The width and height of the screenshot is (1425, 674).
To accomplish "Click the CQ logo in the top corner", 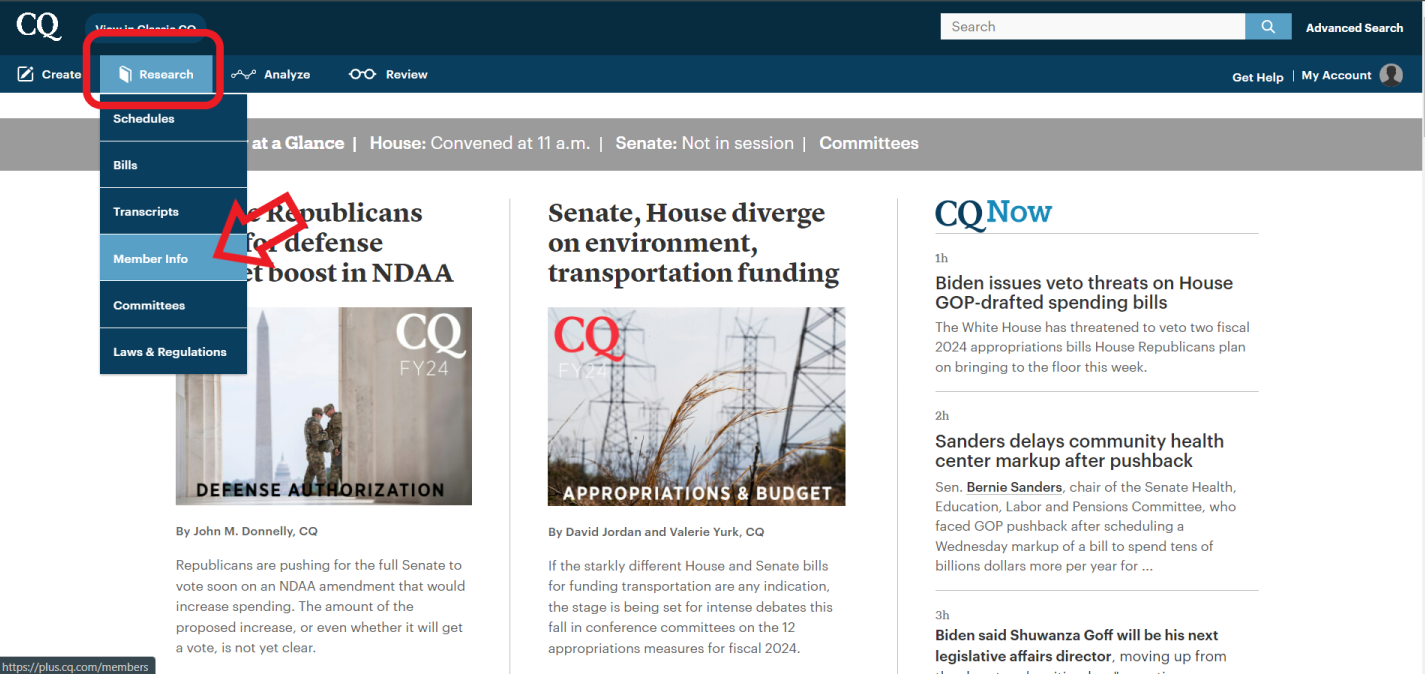I will [38, 27].
